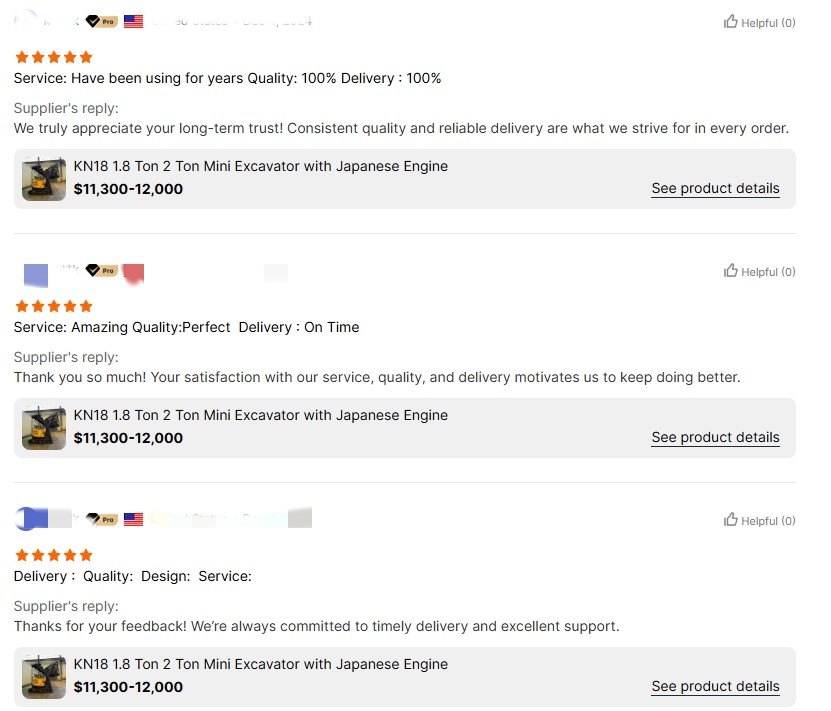Click Pro badge on the "Amazing Quality" review
831x711 pixels.
coord(101,270)
